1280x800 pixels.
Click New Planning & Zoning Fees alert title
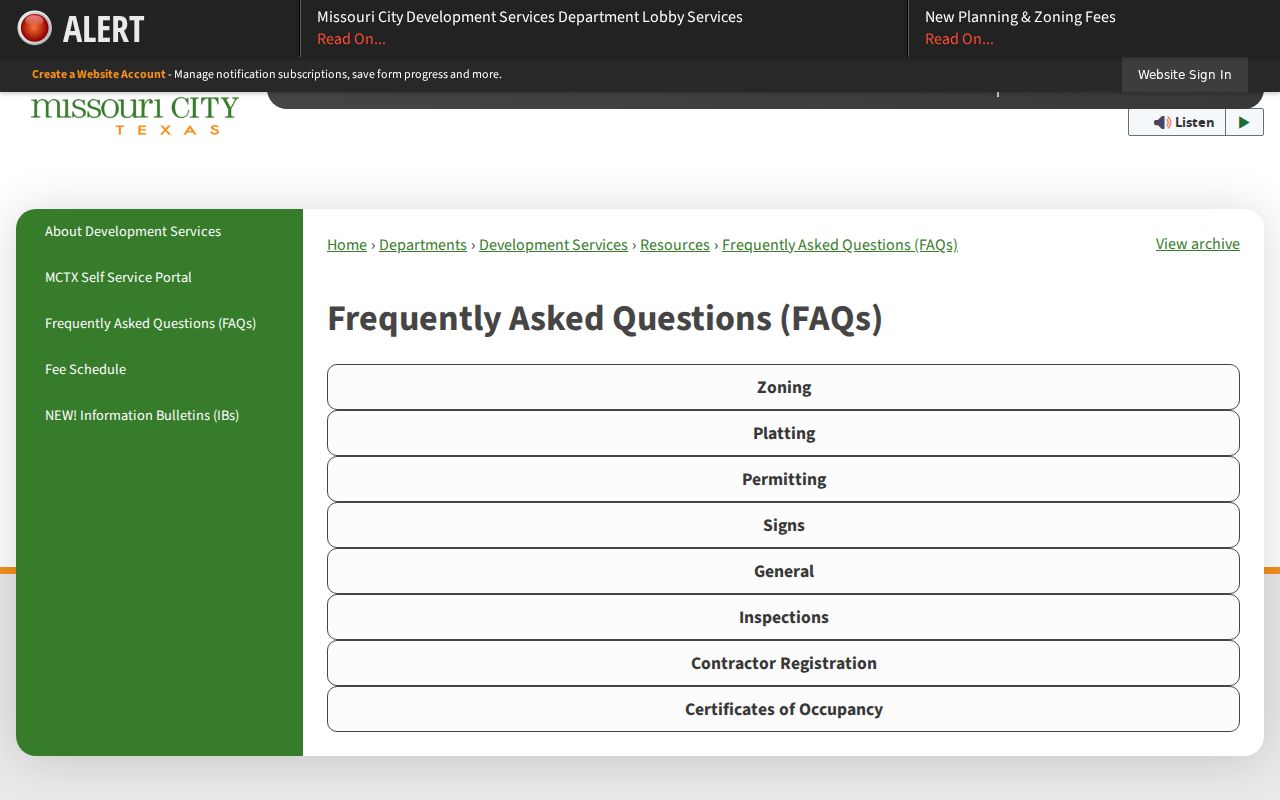point(1020,17)
